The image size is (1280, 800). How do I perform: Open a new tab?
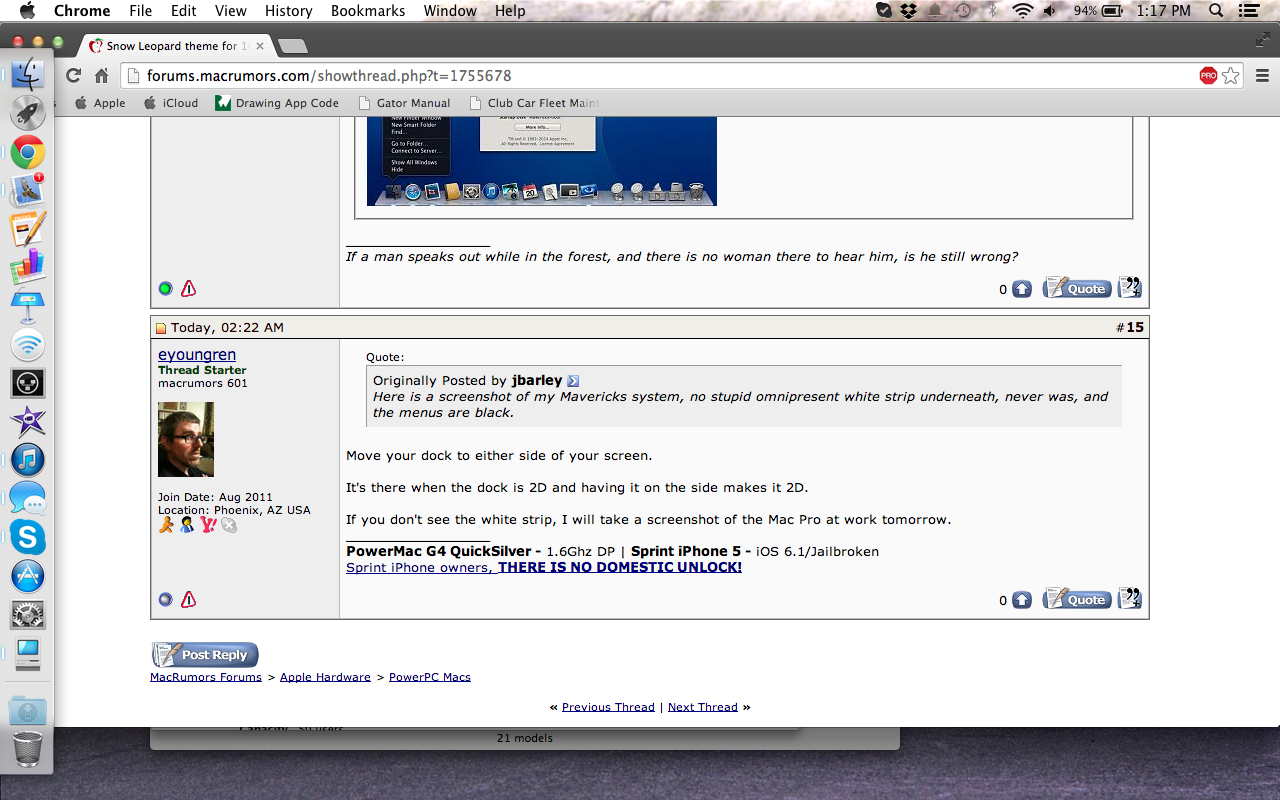click(292, 46)
